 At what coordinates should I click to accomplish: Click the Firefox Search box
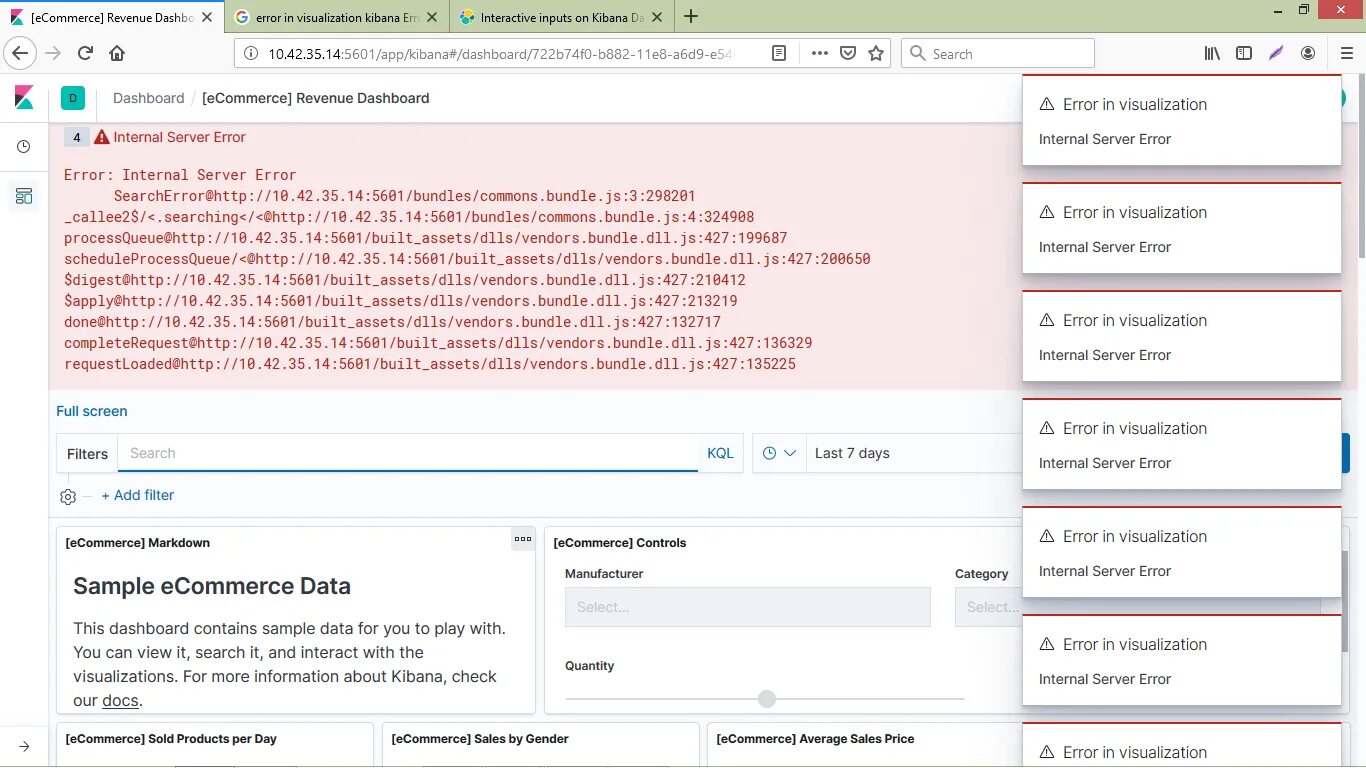(x=998, y=54)
